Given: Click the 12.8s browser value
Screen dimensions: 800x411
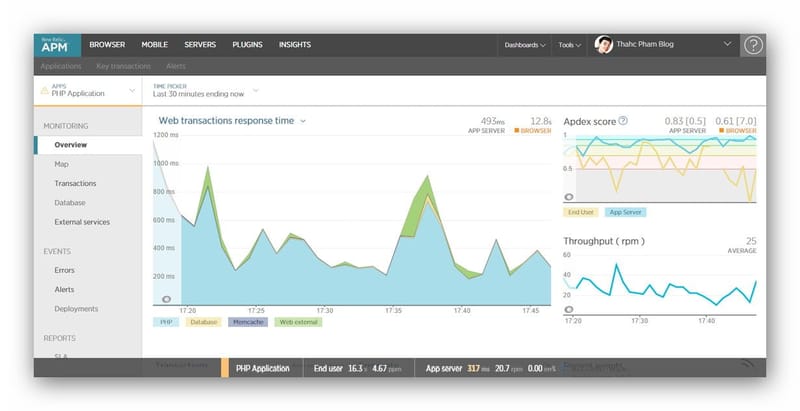Looking at the screenshot, I should click(541, 121).
